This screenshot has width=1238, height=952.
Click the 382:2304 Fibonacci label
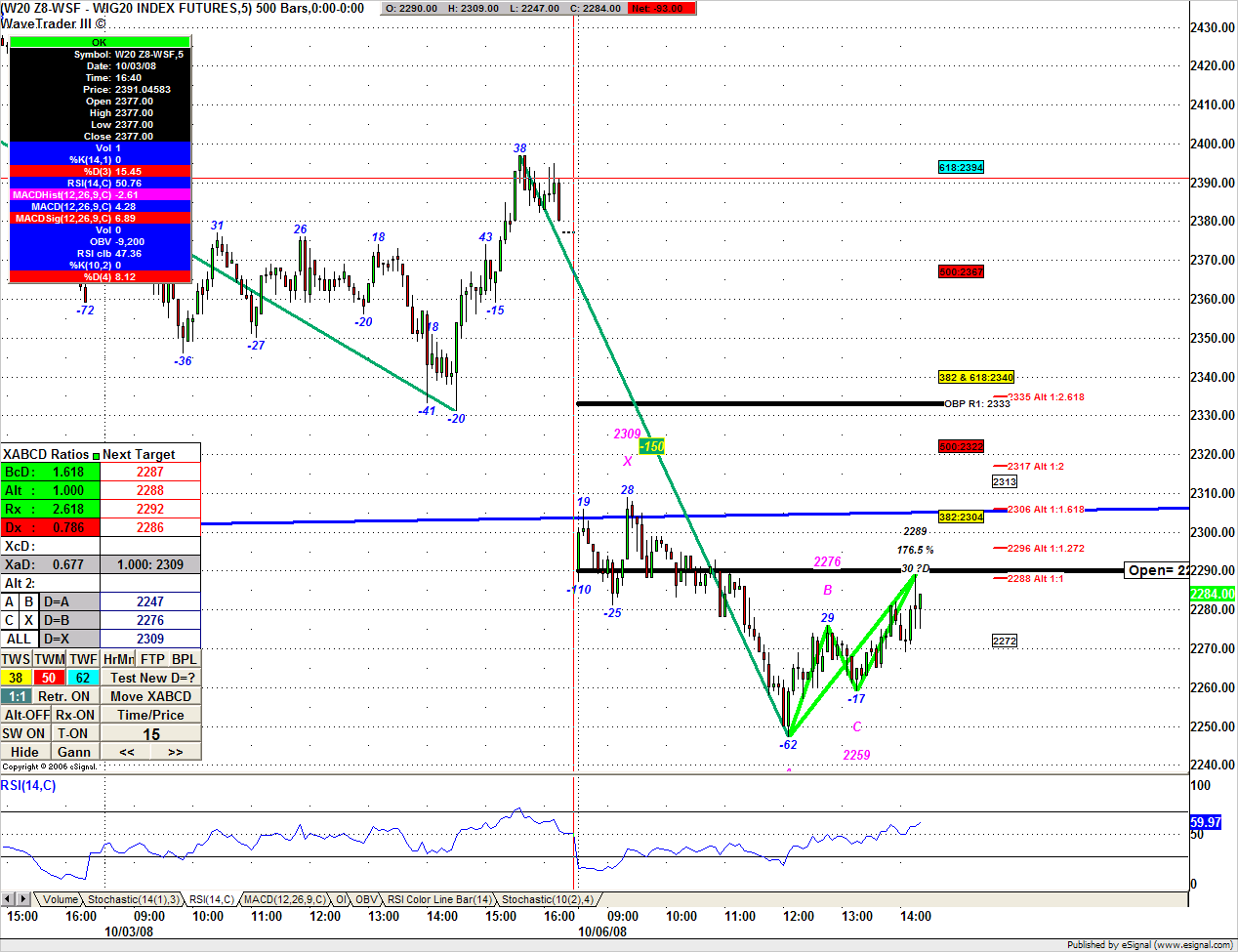pos(961,517)
